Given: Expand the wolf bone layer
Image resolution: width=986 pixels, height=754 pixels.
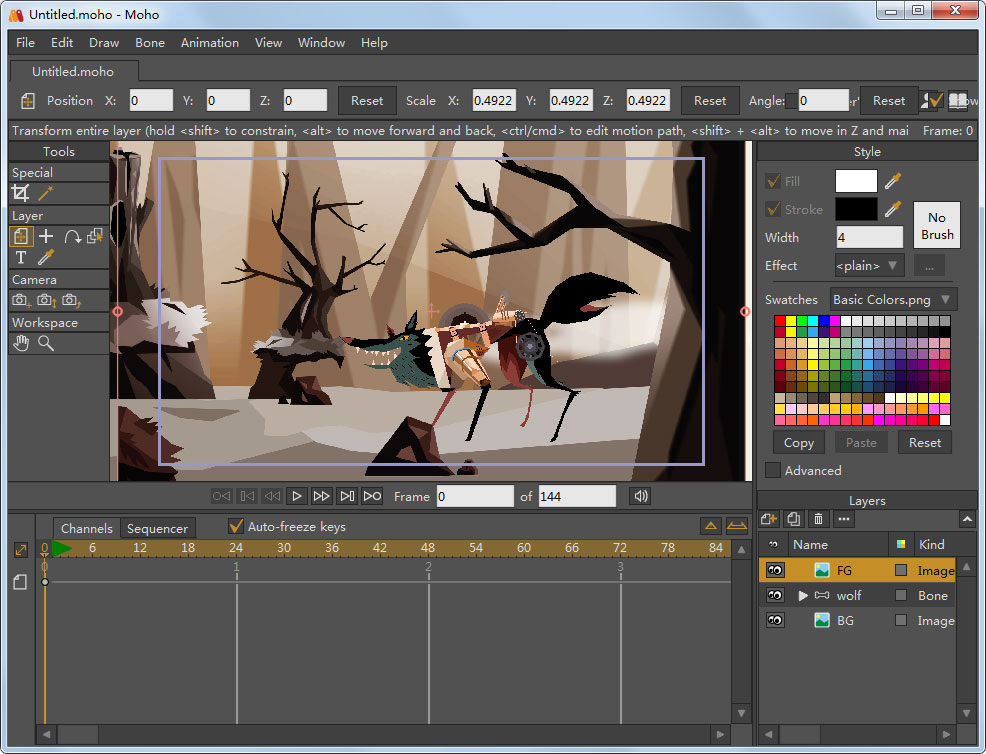Looking at the screenshot, I should click(803, 596).
